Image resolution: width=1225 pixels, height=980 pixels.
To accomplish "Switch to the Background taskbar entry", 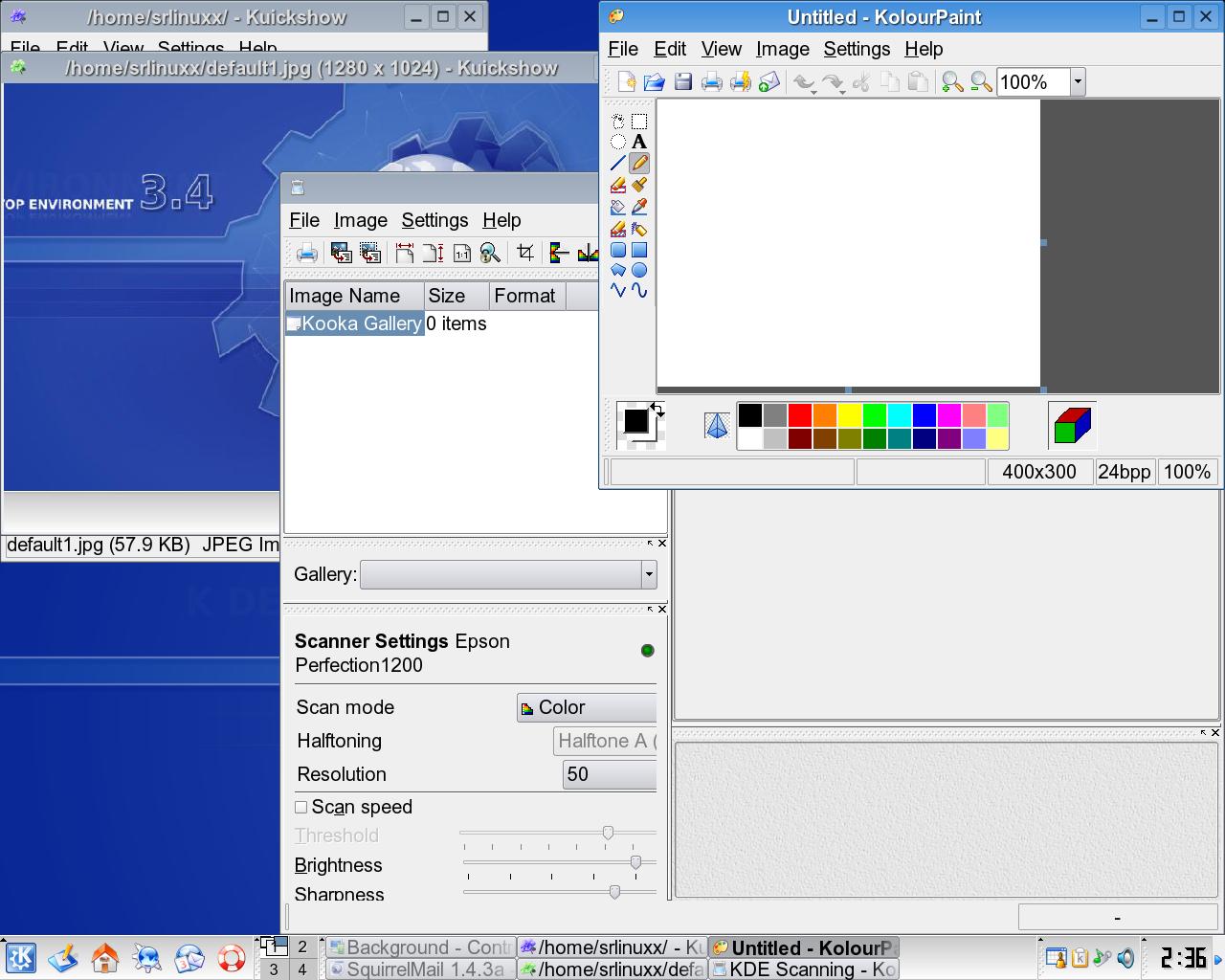I will [419, 947].
